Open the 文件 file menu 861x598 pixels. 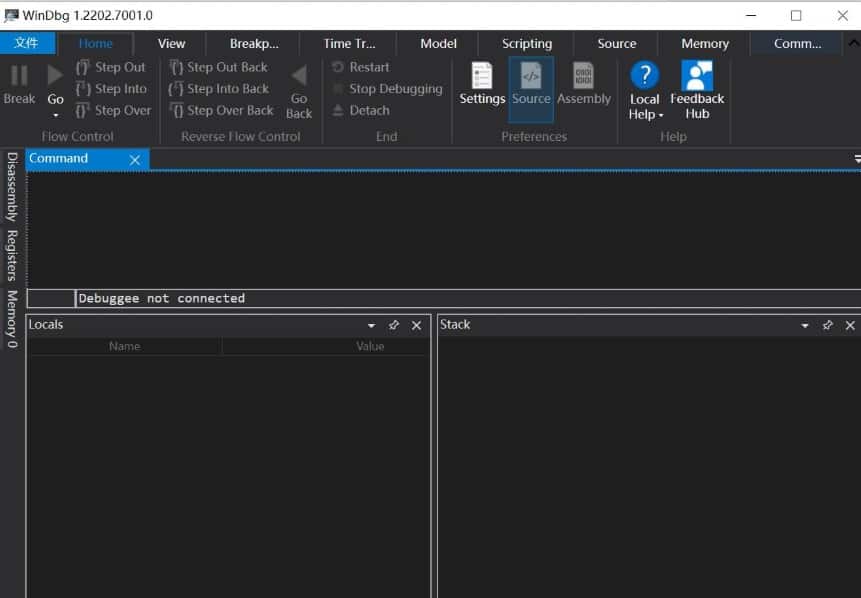pyautogui.click(x=27, y=43)
